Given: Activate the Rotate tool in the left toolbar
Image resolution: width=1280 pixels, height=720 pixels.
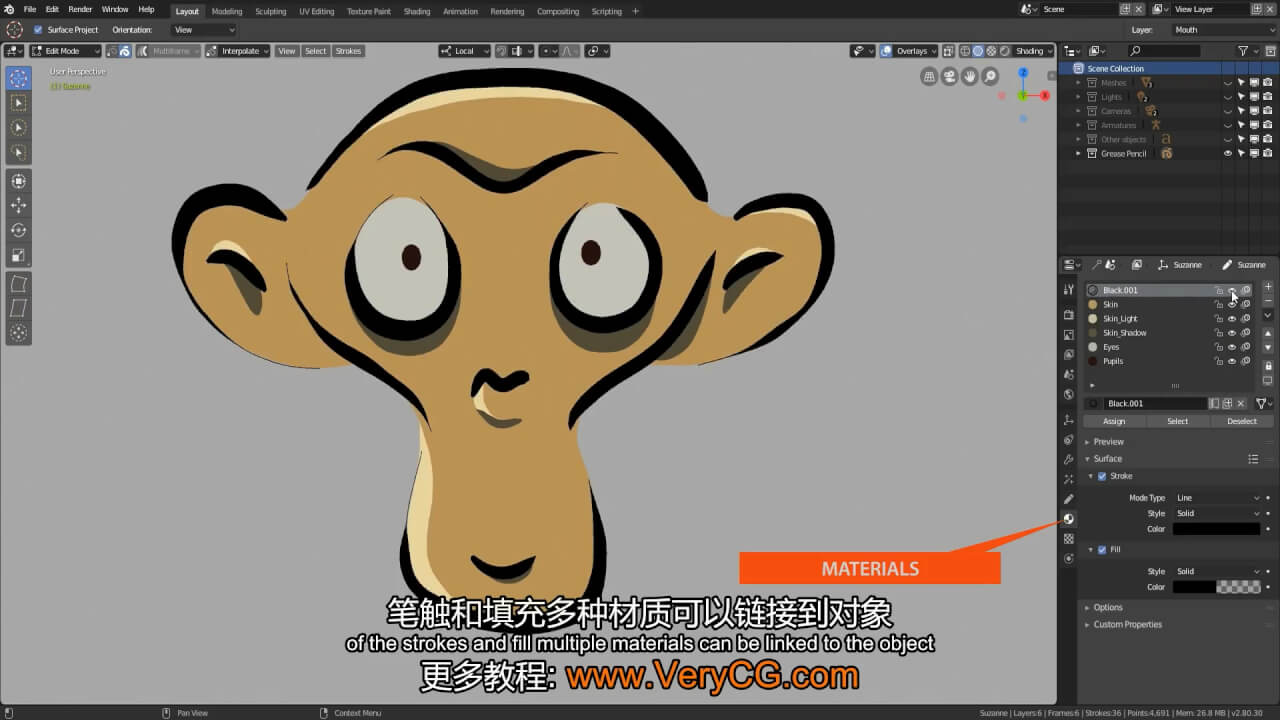Looking at the screenshot, I should tap(18, 230).
